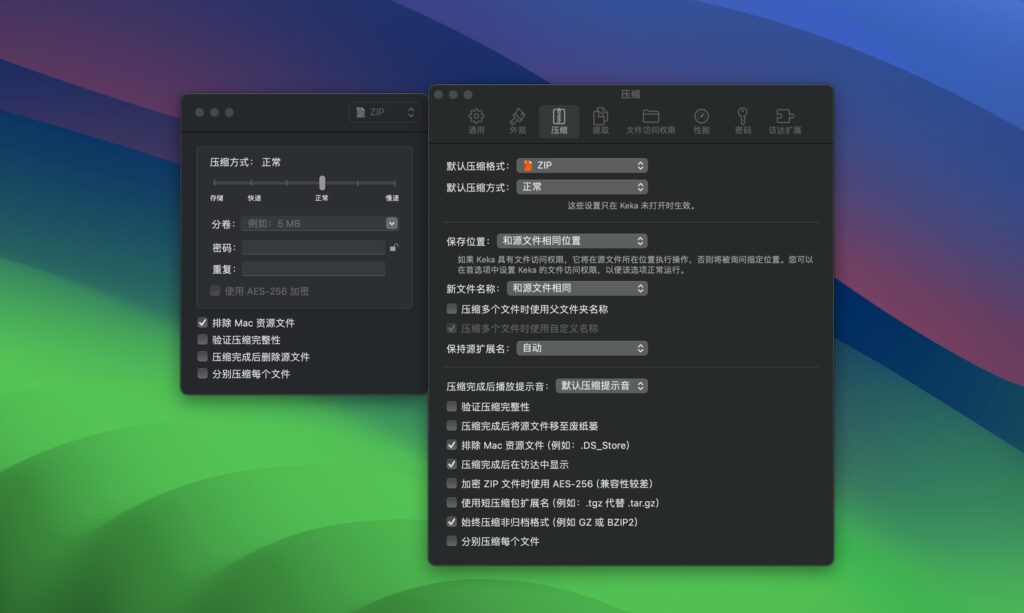Screen dimensions: 1024x613
Task: Open the 默认压缩方式 selector showing 正常
Action: pos(581,186)
